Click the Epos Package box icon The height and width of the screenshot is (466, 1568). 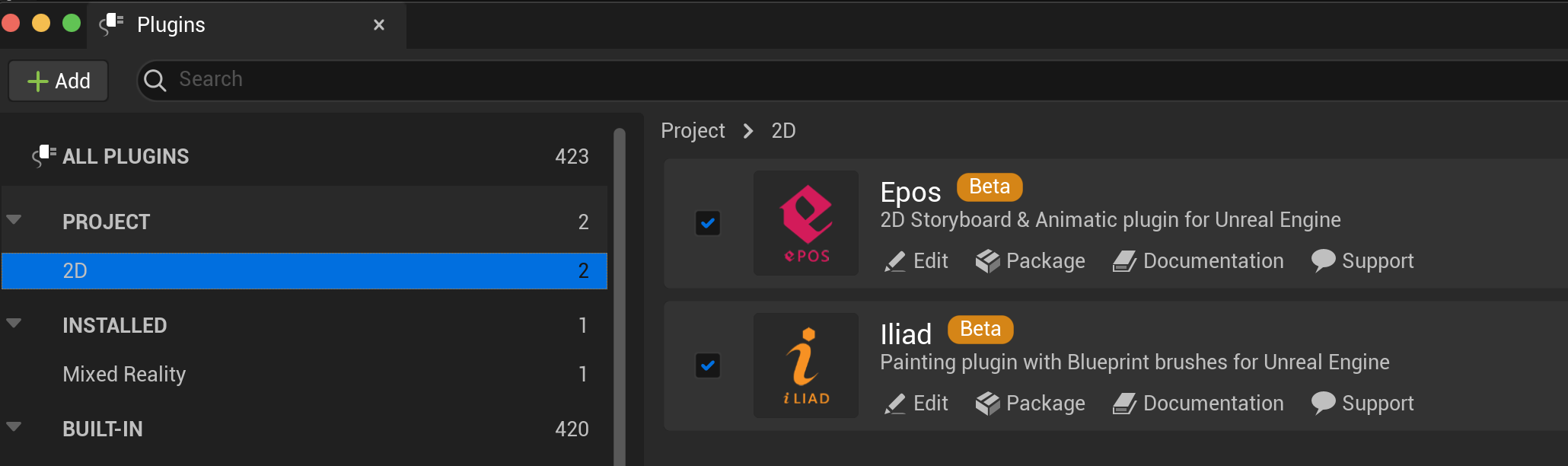[987, 261]
